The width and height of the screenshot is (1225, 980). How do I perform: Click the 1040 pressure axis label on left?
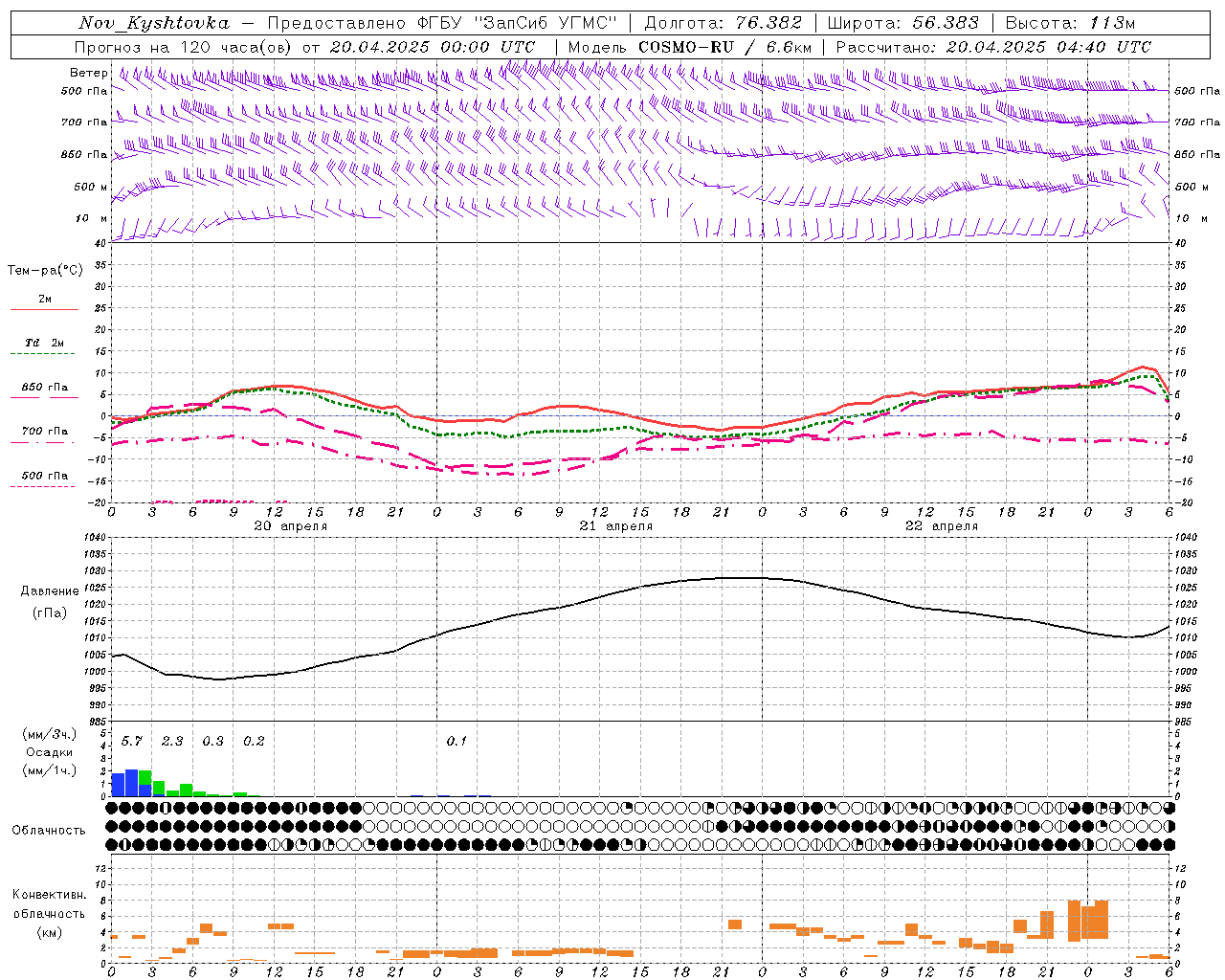(x=93, y=538)
